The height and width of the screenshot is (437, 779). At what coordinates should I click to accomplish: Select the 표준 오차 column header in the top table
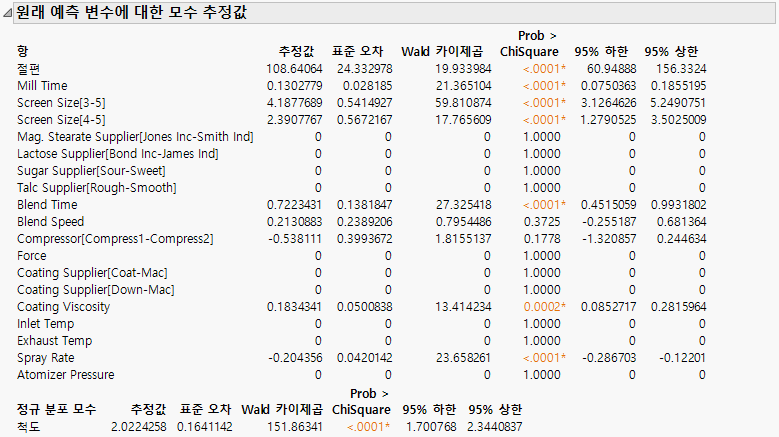(x=358, y=51)
